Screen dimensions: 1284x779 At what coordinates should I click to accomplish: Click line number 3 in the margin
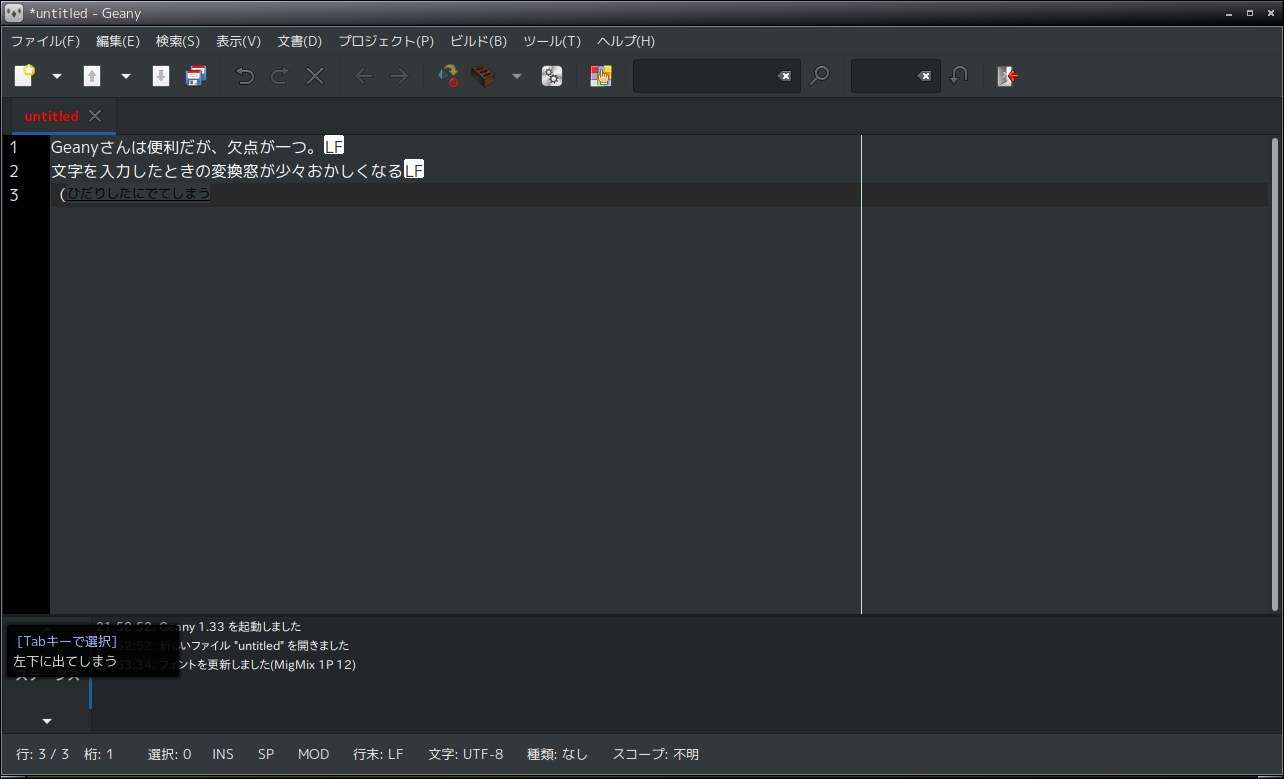pyautogui.click(x=14, y=195)
